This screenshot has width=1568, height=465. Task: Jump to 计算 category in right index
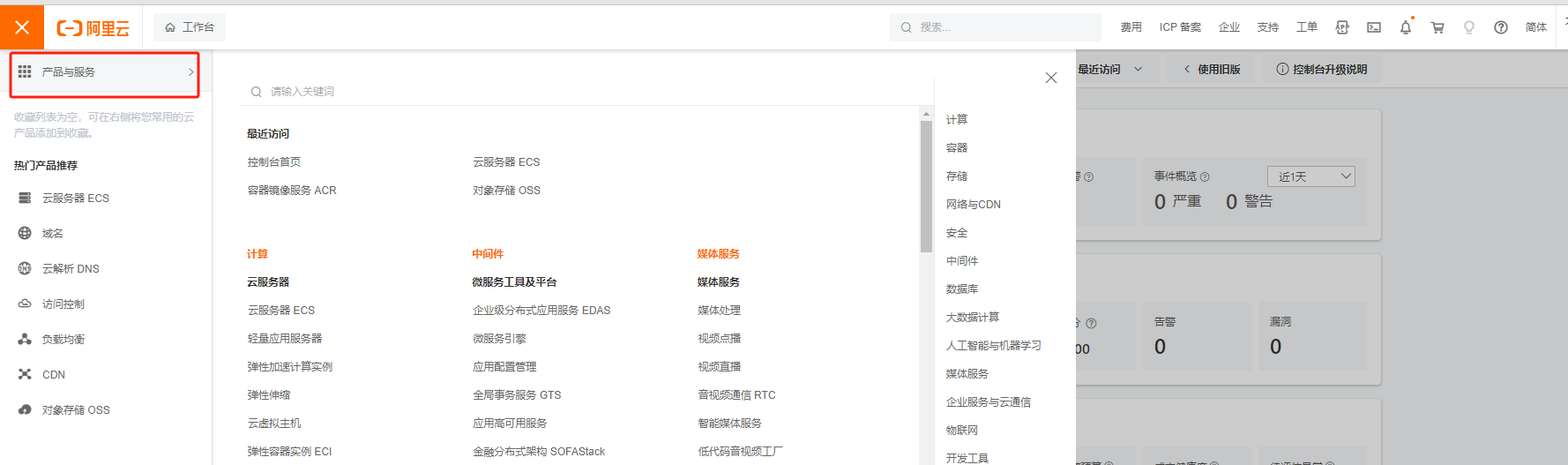click(957, 119)
